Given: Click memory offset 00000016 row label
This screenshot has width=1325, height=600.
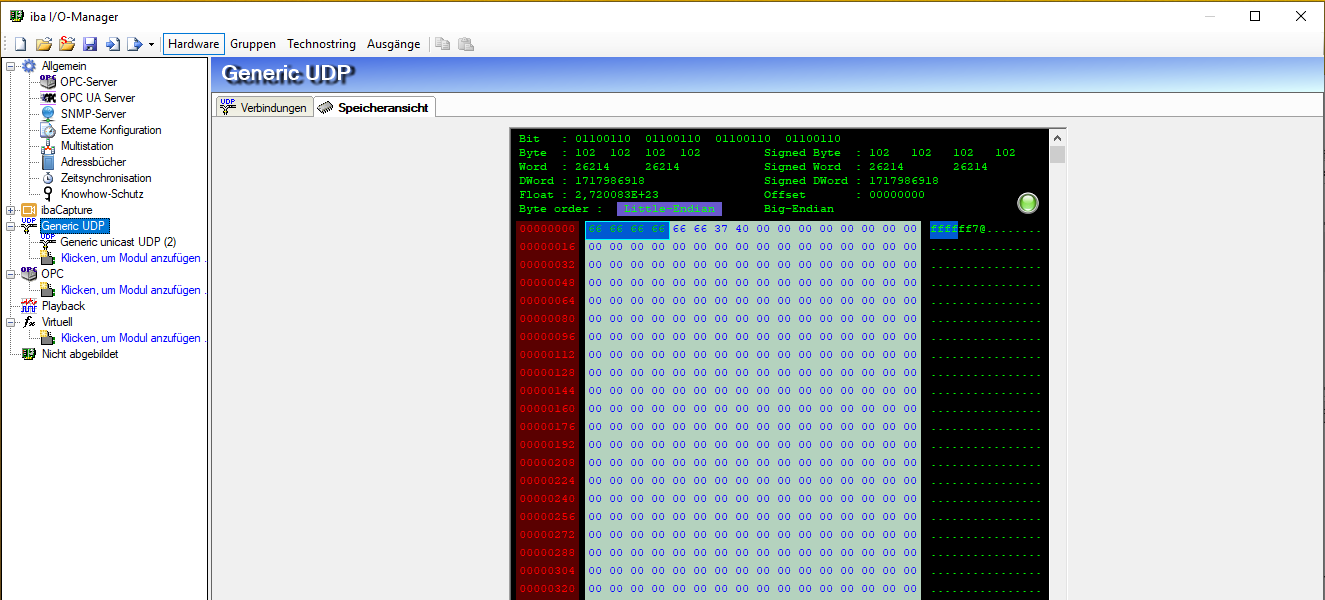Looking at the screenshot, I should coord(548,247).
